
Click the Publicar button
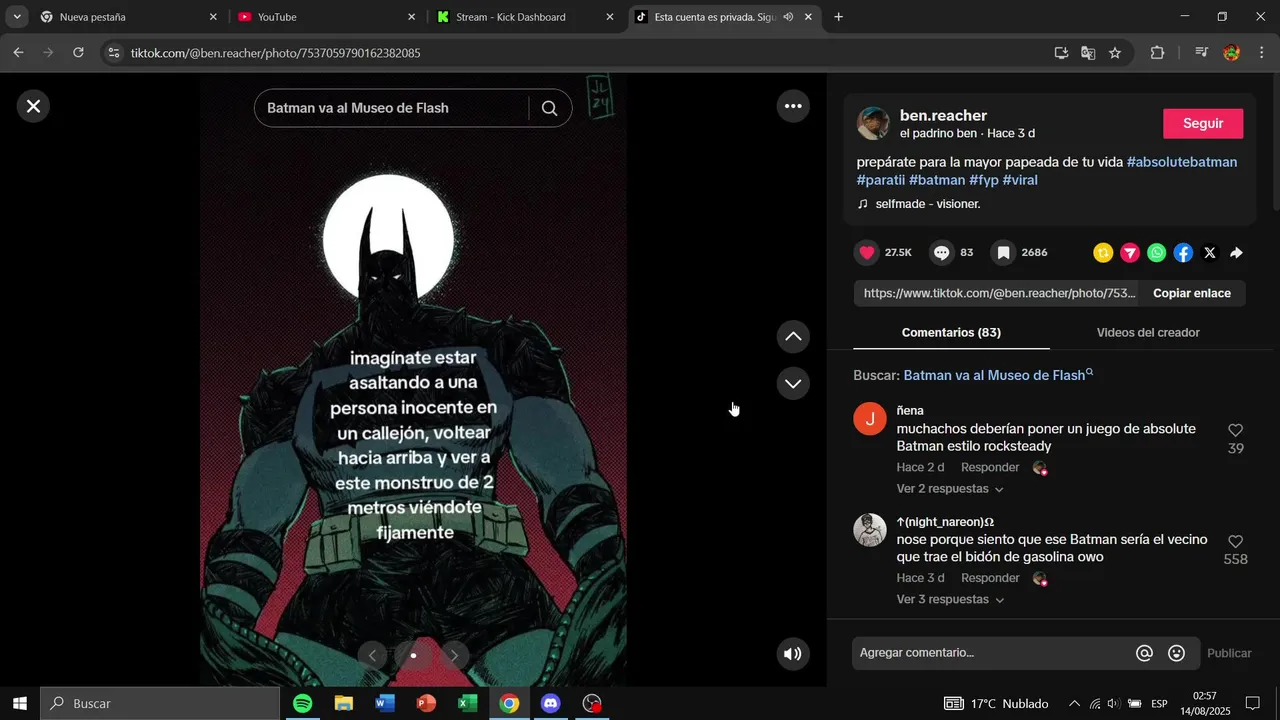1229,653
